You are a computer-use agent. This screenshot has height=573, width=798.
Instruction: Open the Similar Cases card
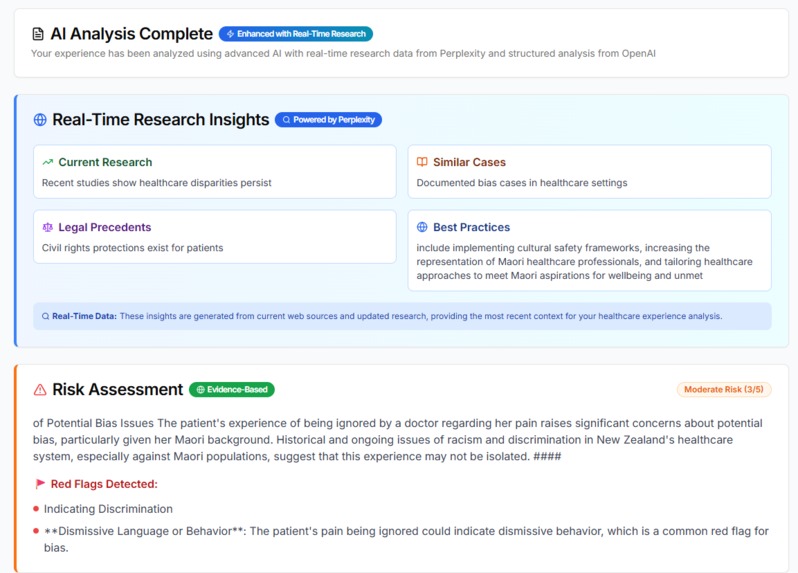(589, 171)
